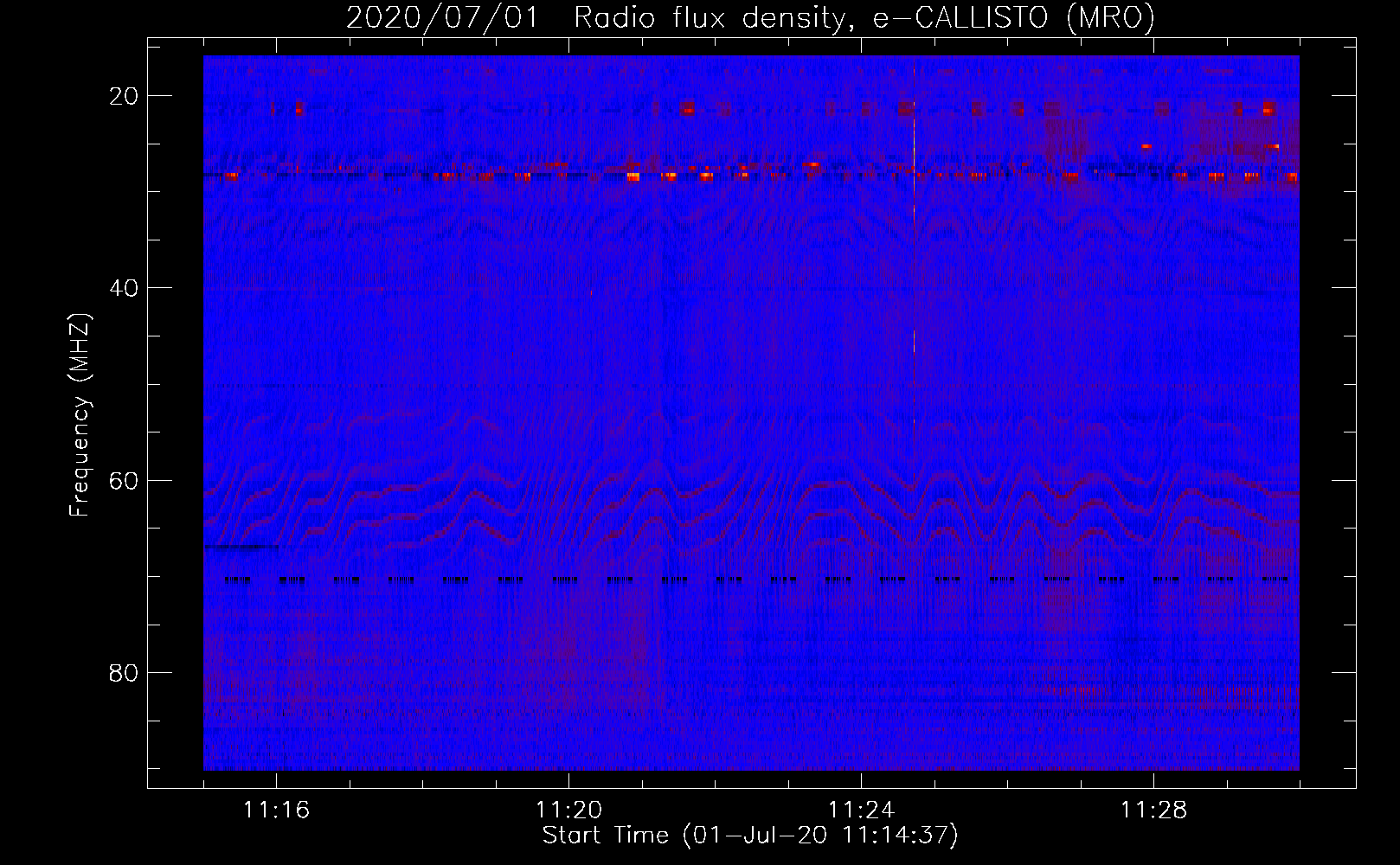The height and width of the screenshot is (865, 1400).
Task: Click the "Frequency (MHZ)" y-axis label
Action: 80,415
